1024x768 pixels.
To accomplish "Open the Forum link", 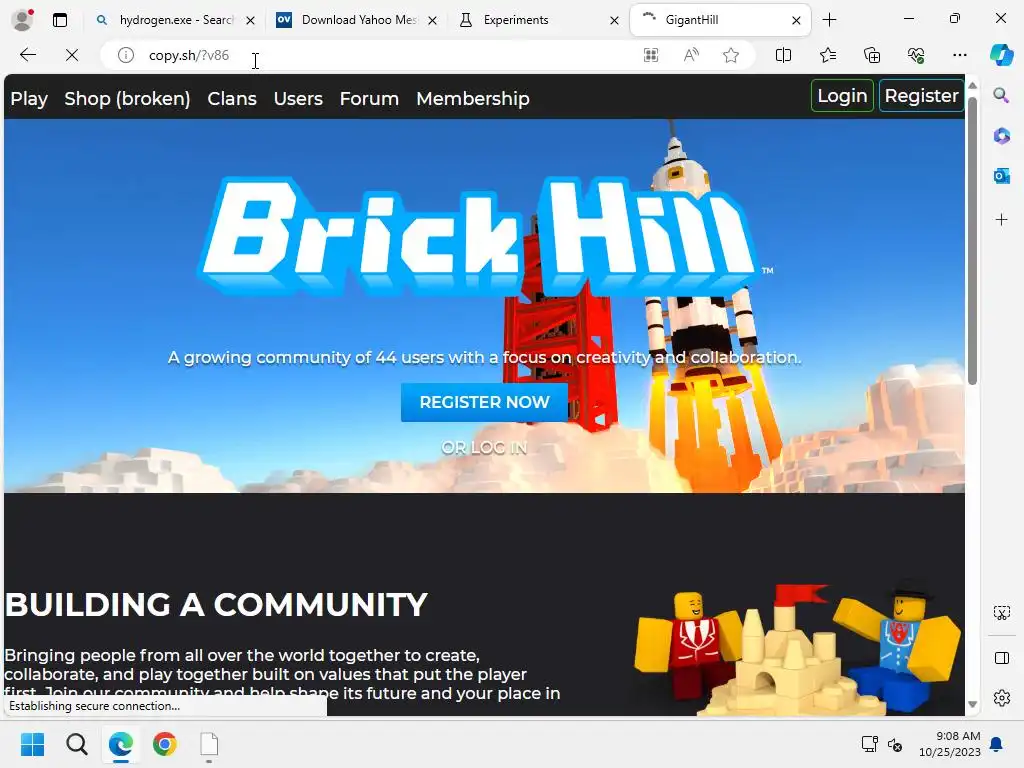I will 369,99.
